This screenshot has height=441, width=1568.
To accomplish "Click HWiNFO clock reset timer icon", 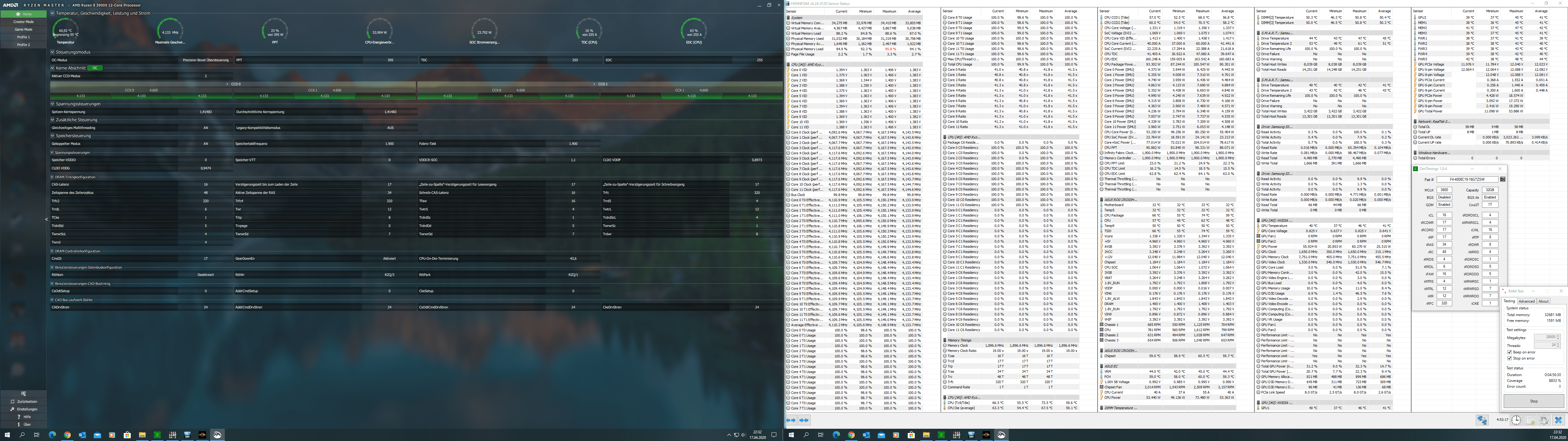I will [1516, 420].
